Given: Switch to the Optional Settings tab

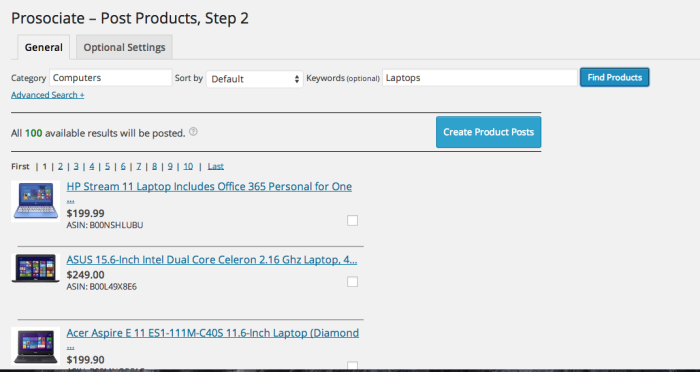Looking at the screenshot, I should coord(124,47).
